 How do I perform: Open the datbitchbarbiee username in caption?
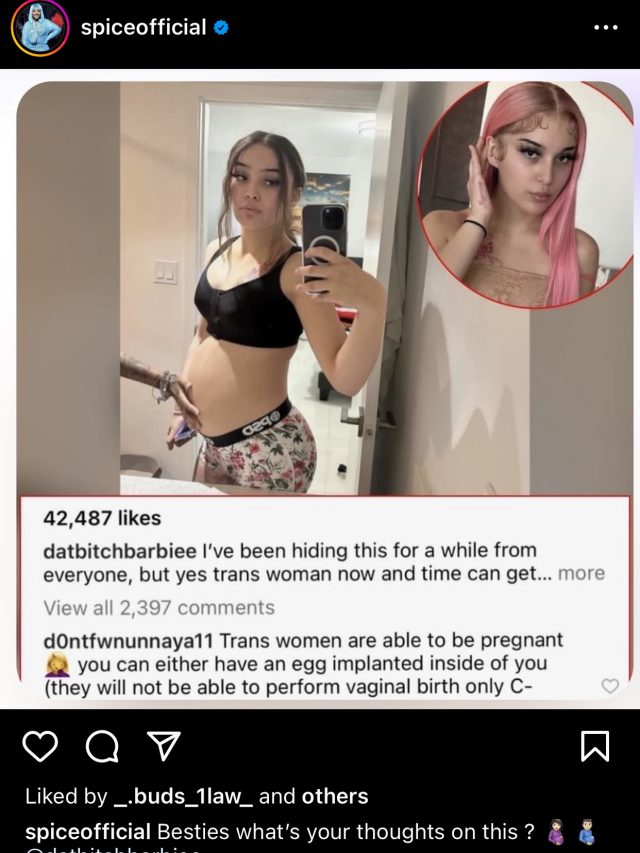(120, 551)
